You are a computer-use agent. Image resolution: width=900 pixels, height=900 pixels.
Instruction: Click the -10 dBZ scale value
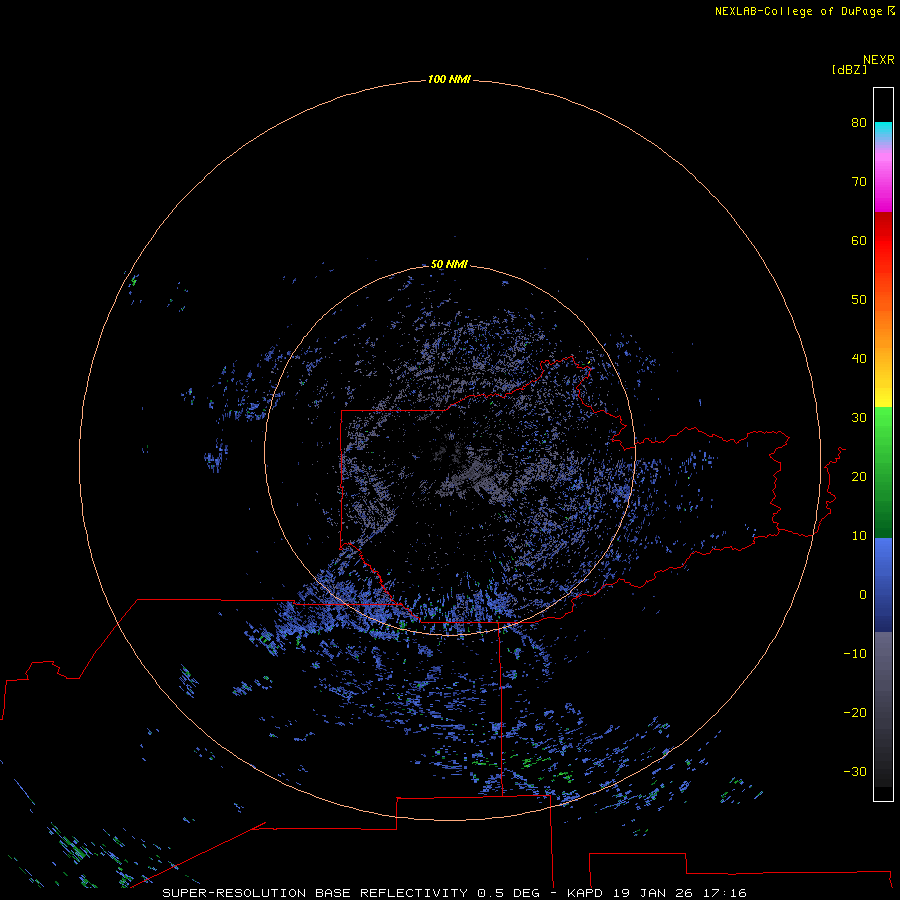point(855,654)
